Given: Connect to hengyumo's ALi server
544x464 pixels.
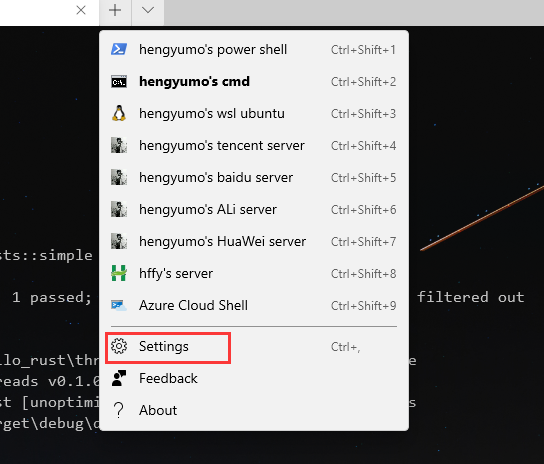Looking at the screenshot, I should [x=254, y=209].
